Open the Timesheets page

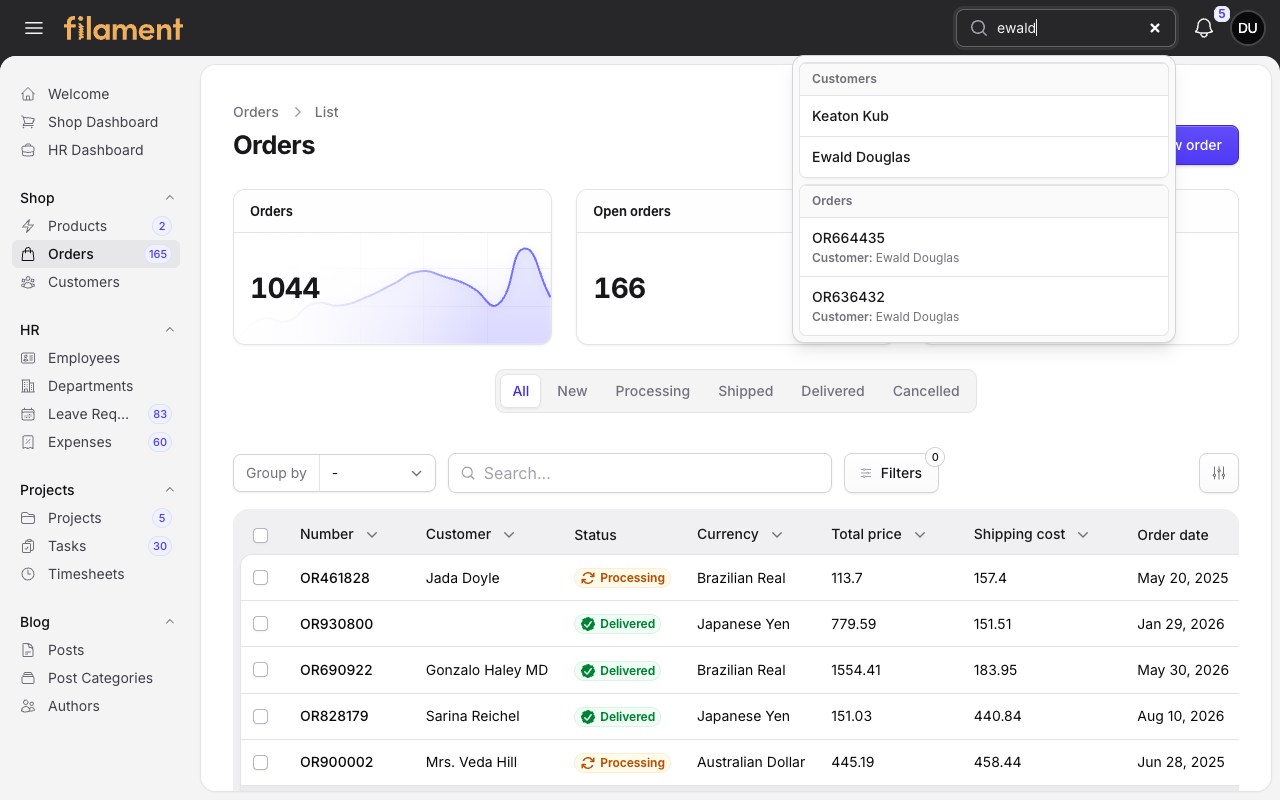96,574
